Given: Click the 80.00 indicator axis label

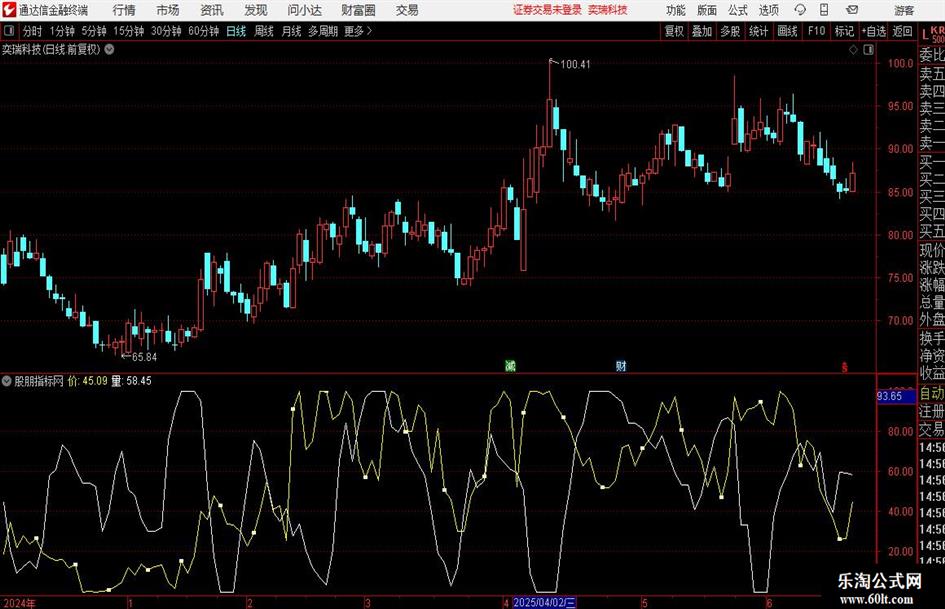Looking at the screenshot, I should pos(900,432).
